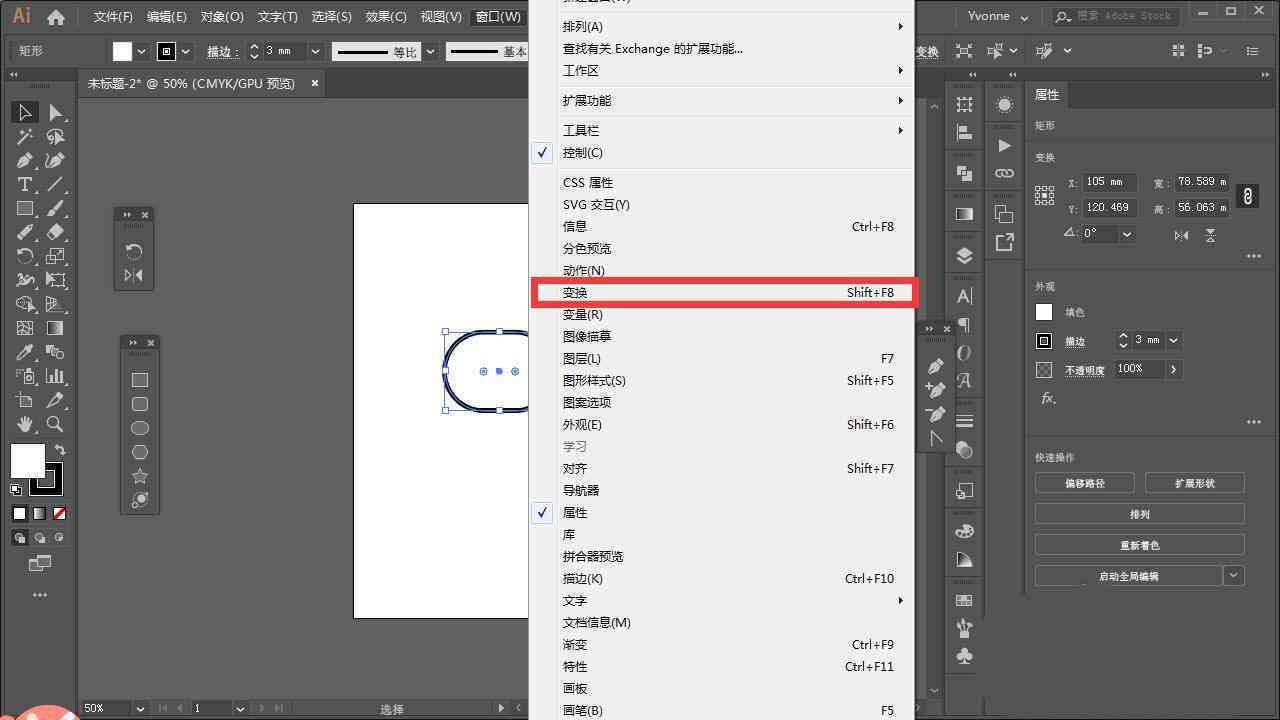The height and width of the screenshot is (720, 1280).
Task: Select the Magic Wand tool
Action: click(25, 137)
